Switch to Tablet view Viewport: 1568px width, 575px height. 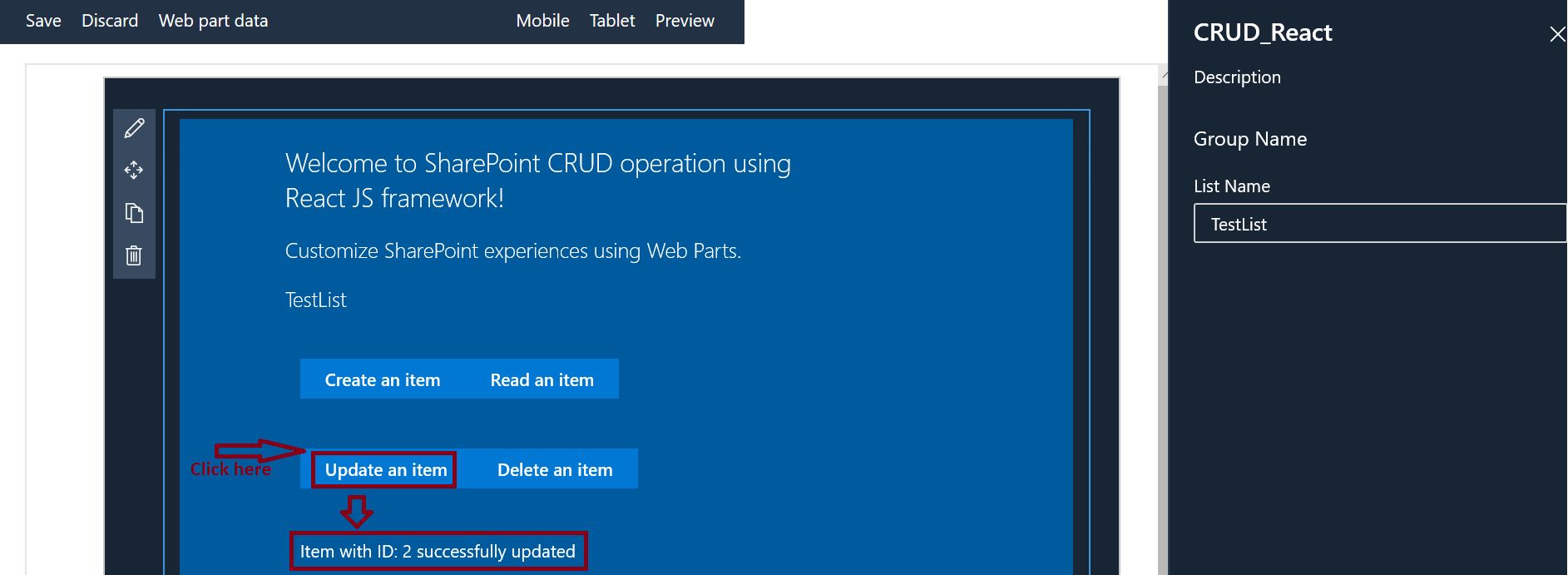point(612,21)
